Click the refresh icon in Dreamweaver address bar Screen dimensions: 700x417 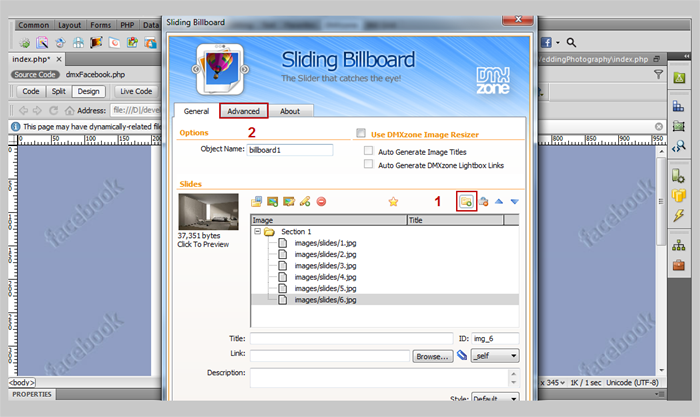pos(54,110)
